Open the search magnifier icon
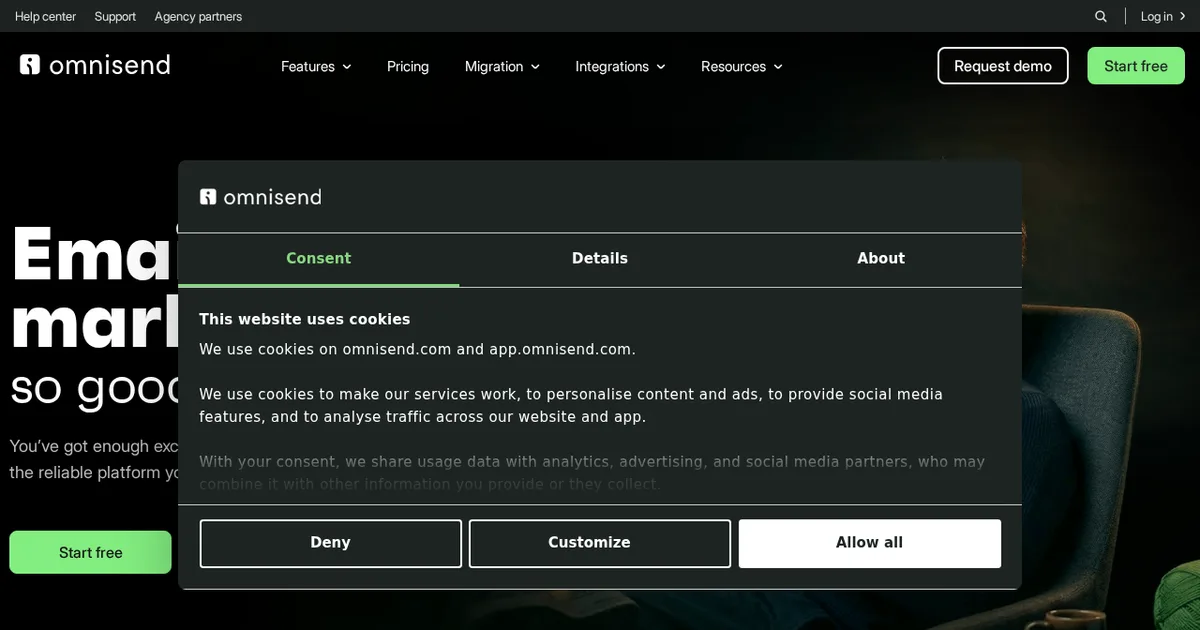The height and width of the screenshot is (630, 1200). [1101, 16]
